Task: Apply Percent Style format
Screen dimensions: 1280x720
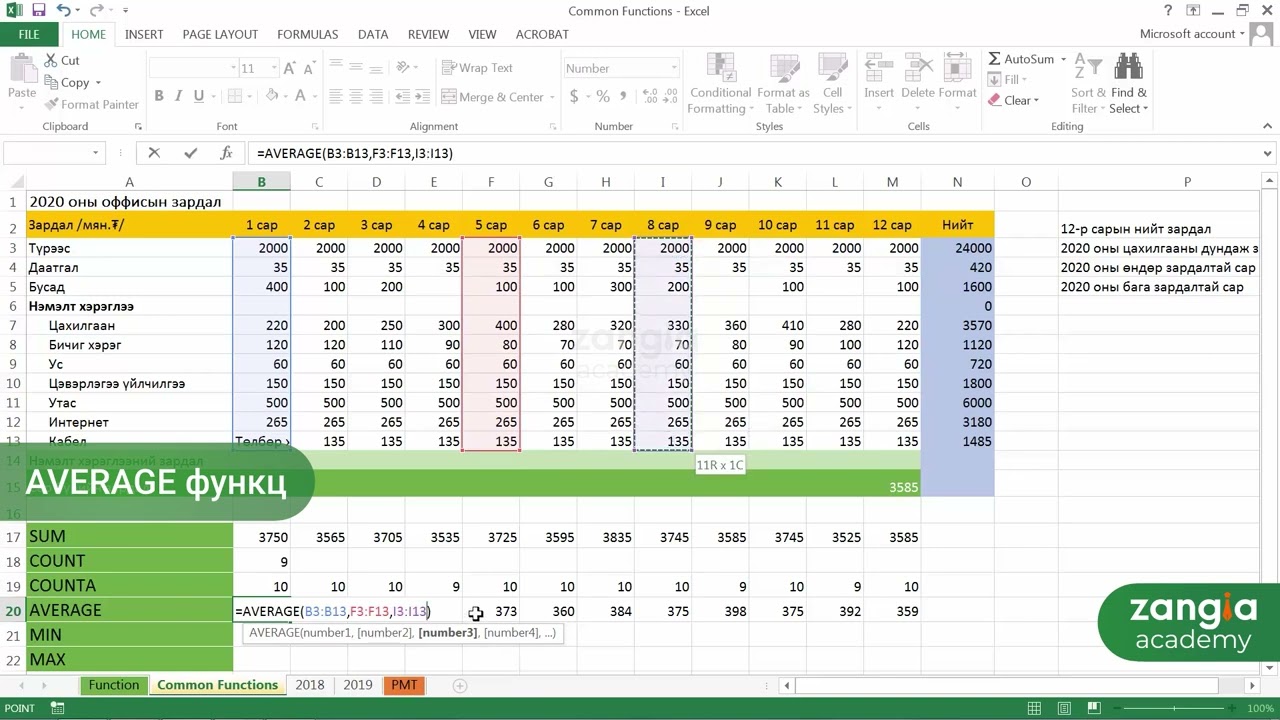Action: point(603,97)
